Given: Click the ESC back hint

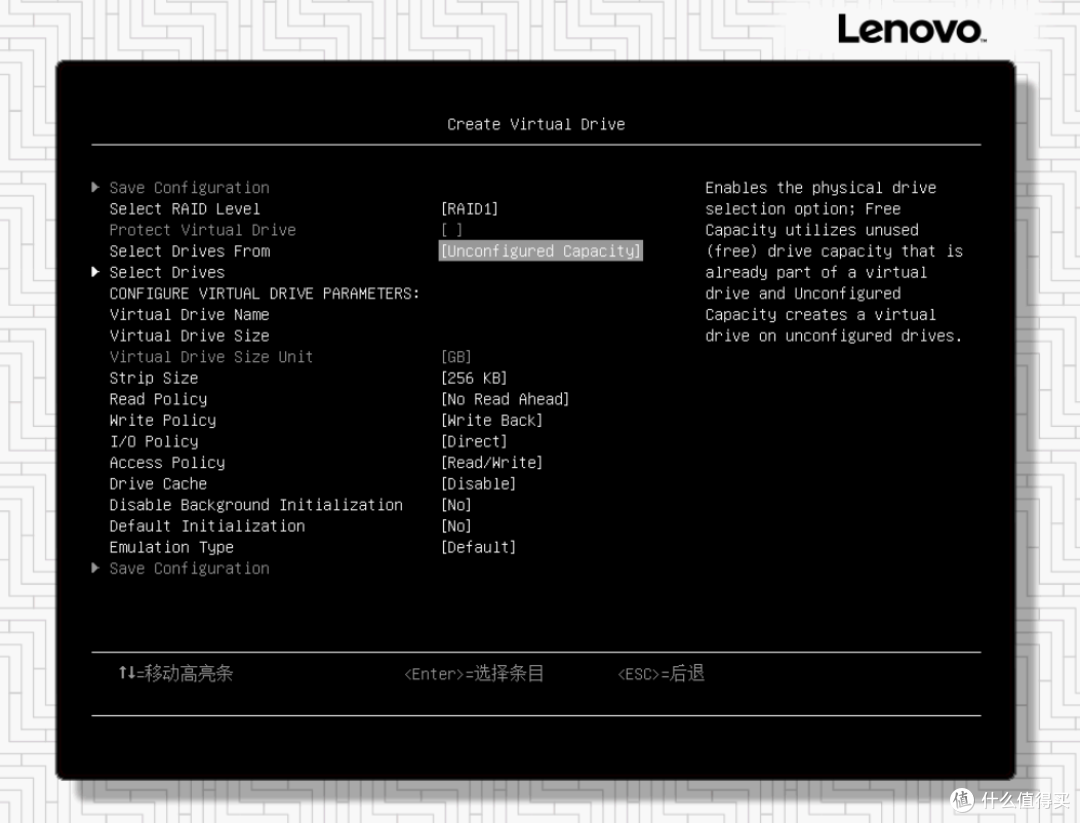Looking at the screenshot, I should pyautogui.click(x=661, y=673).
